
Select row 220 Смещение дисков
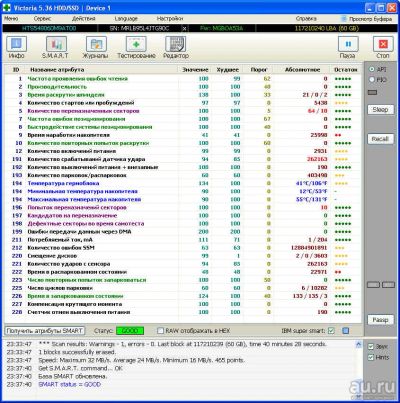point(183,256)
